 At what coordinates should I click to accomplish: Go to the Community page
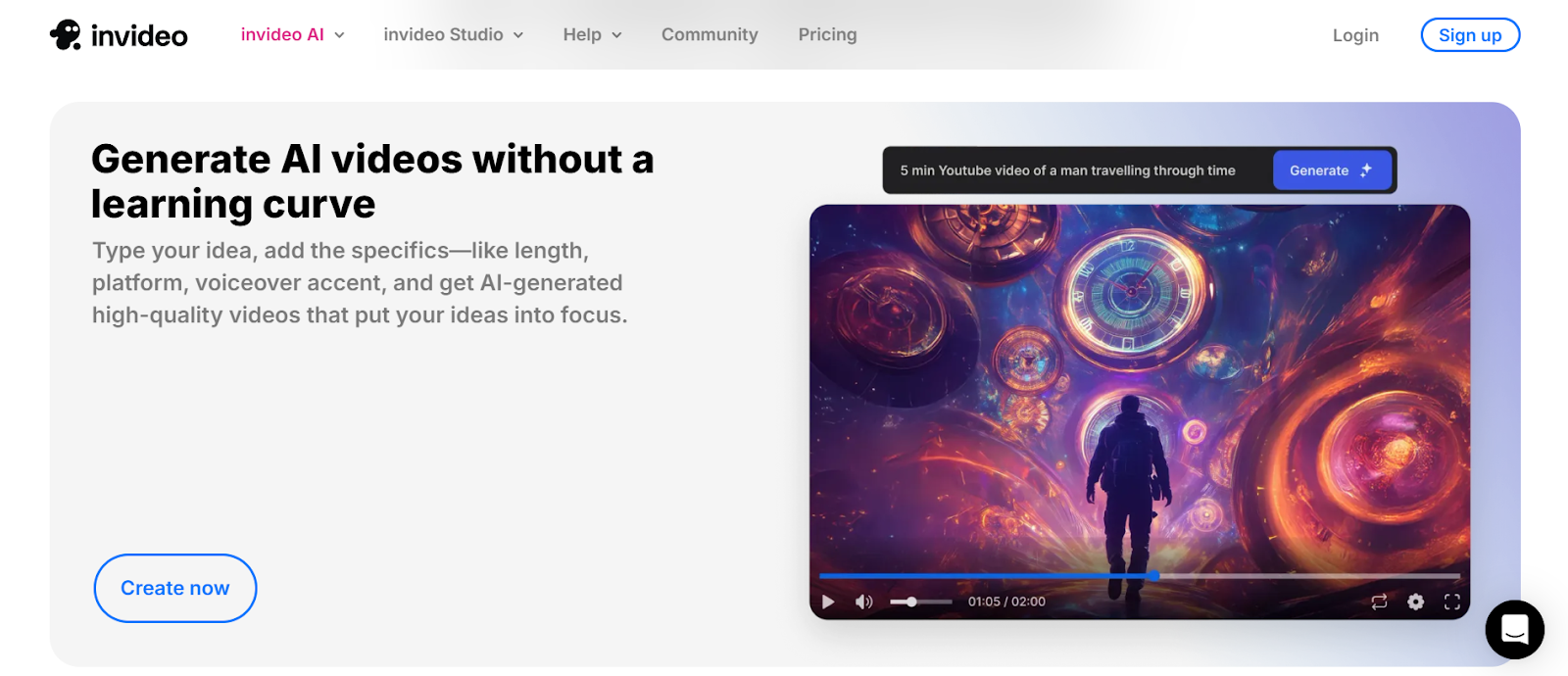710,34
